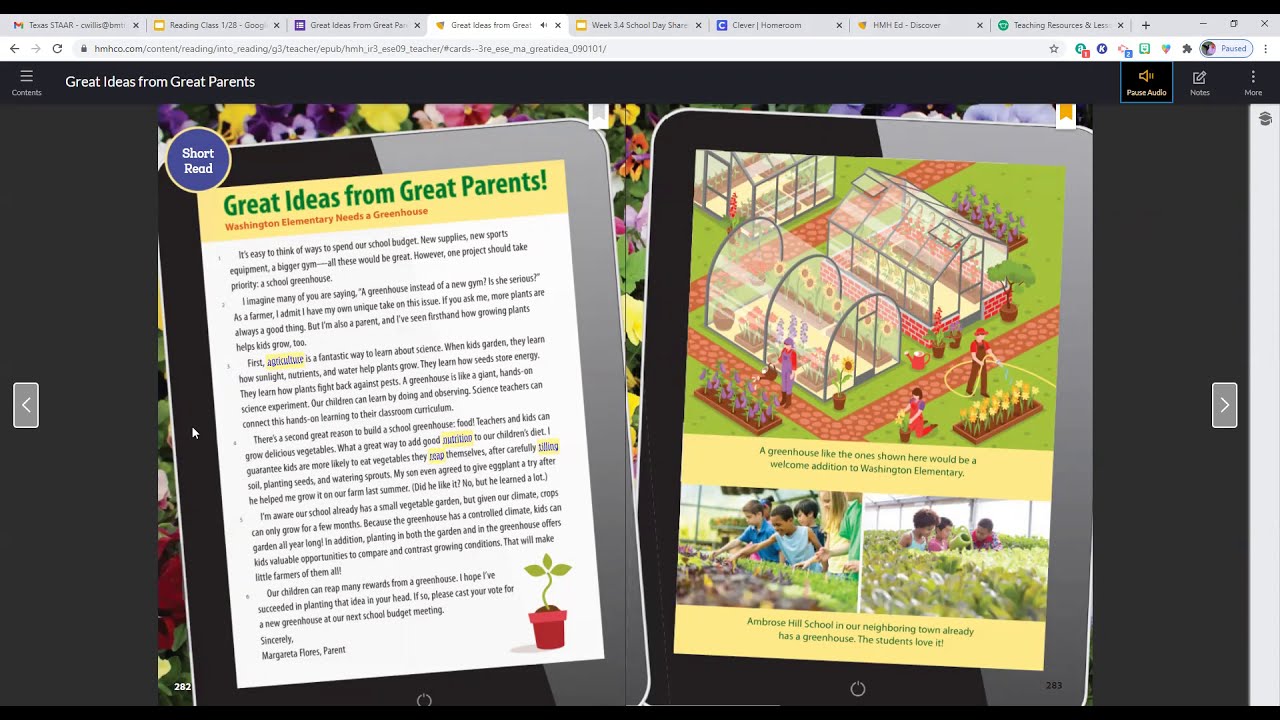Reload the current page
The image size is (1280, 720).
(x=57, y=48)
